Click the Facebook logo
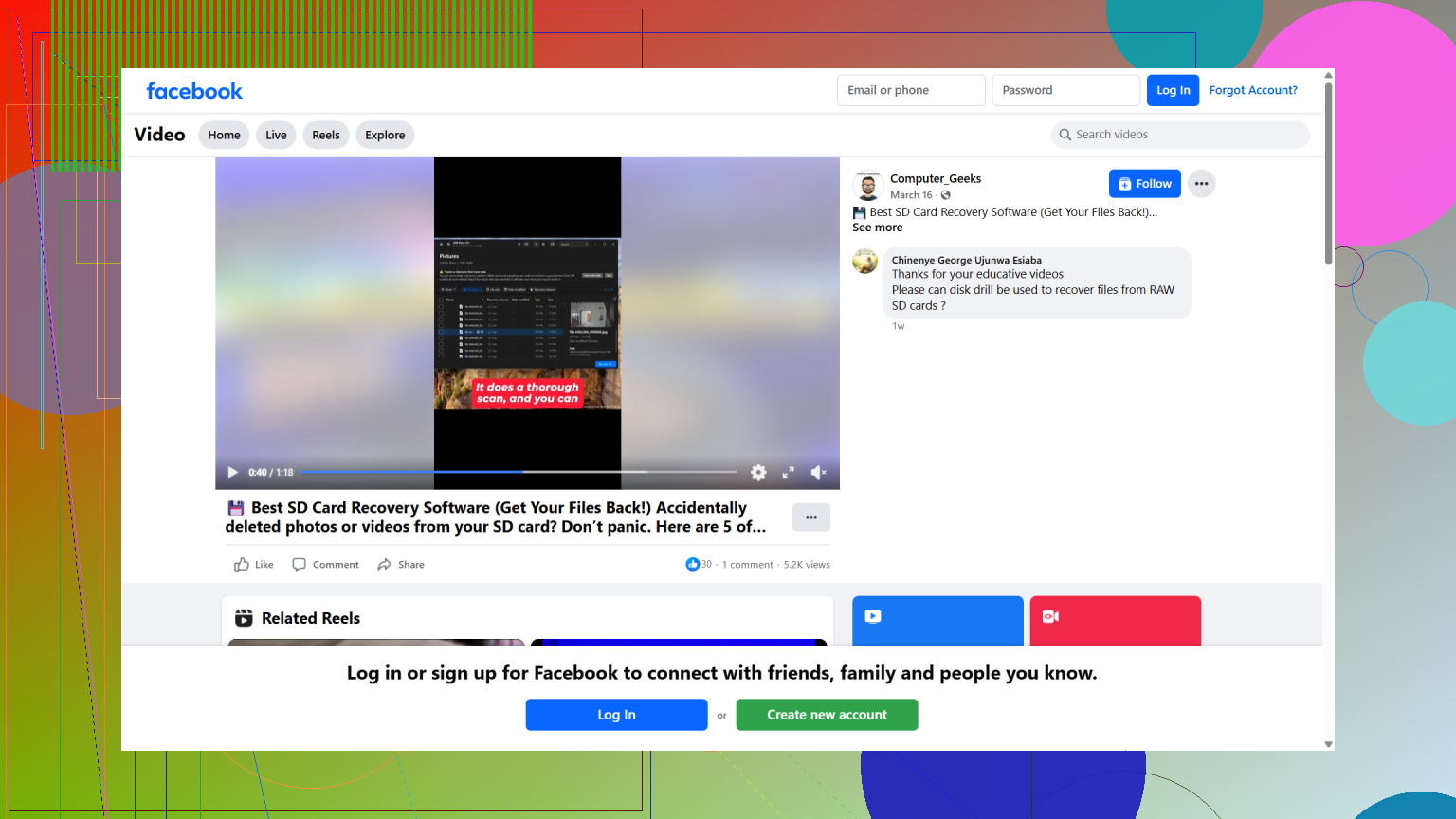 point(194,91)
